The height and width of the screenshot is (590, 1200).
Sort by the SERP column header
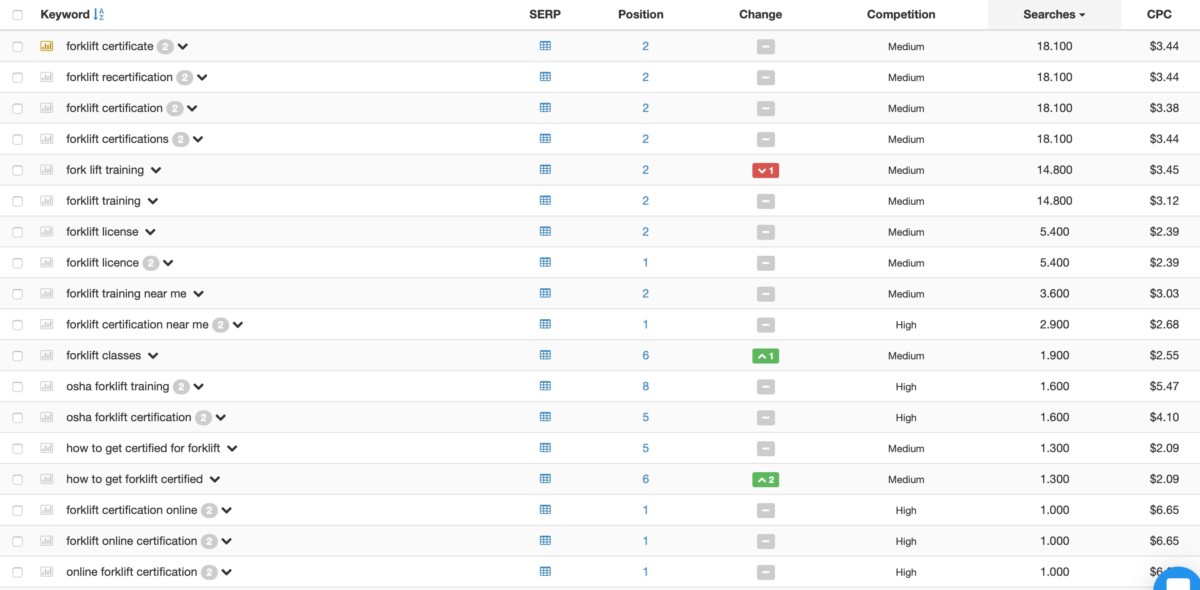tap(545, 15)
